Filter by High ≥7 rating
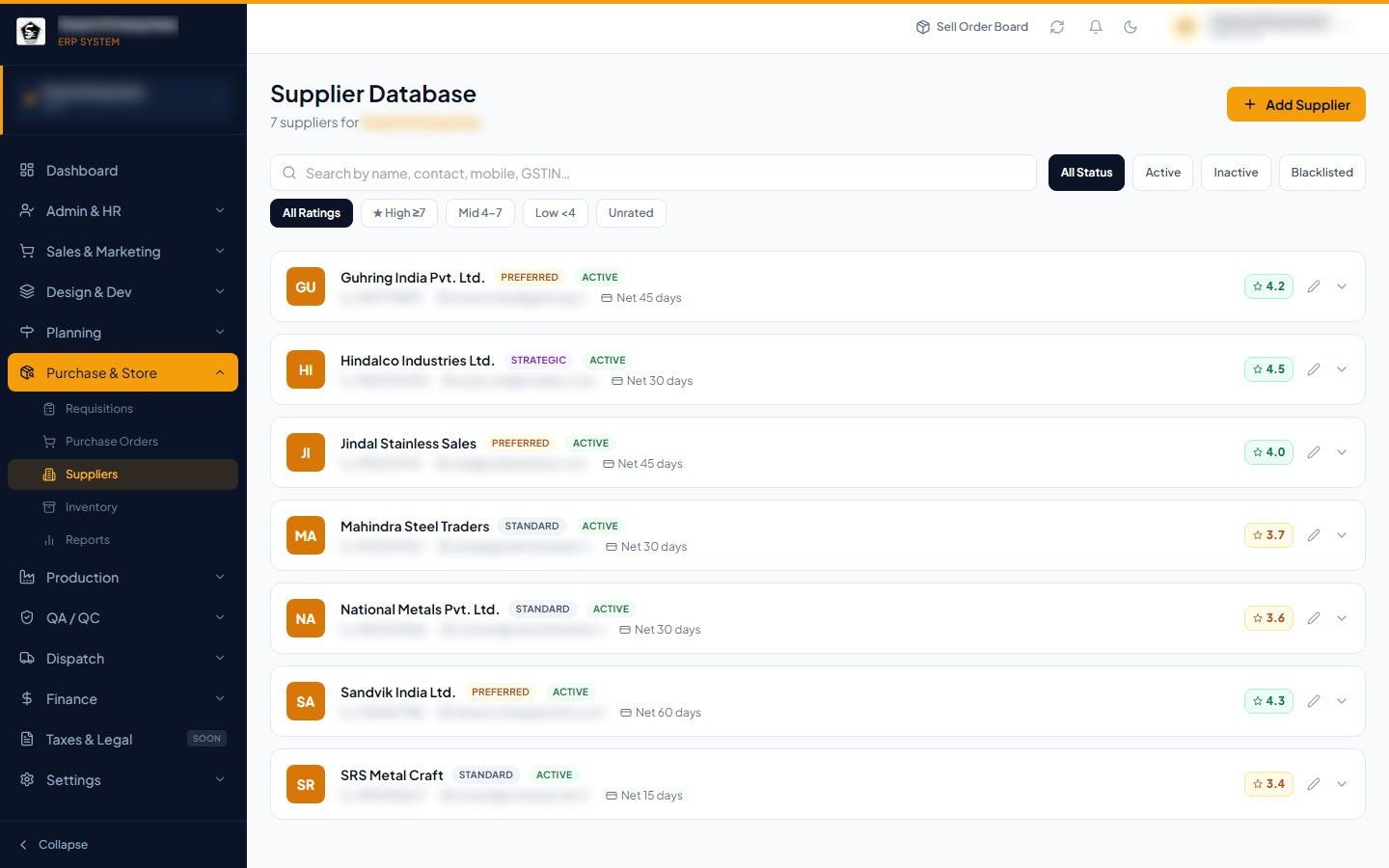Viewport: 1389px width, 868px height. [399, 213]
